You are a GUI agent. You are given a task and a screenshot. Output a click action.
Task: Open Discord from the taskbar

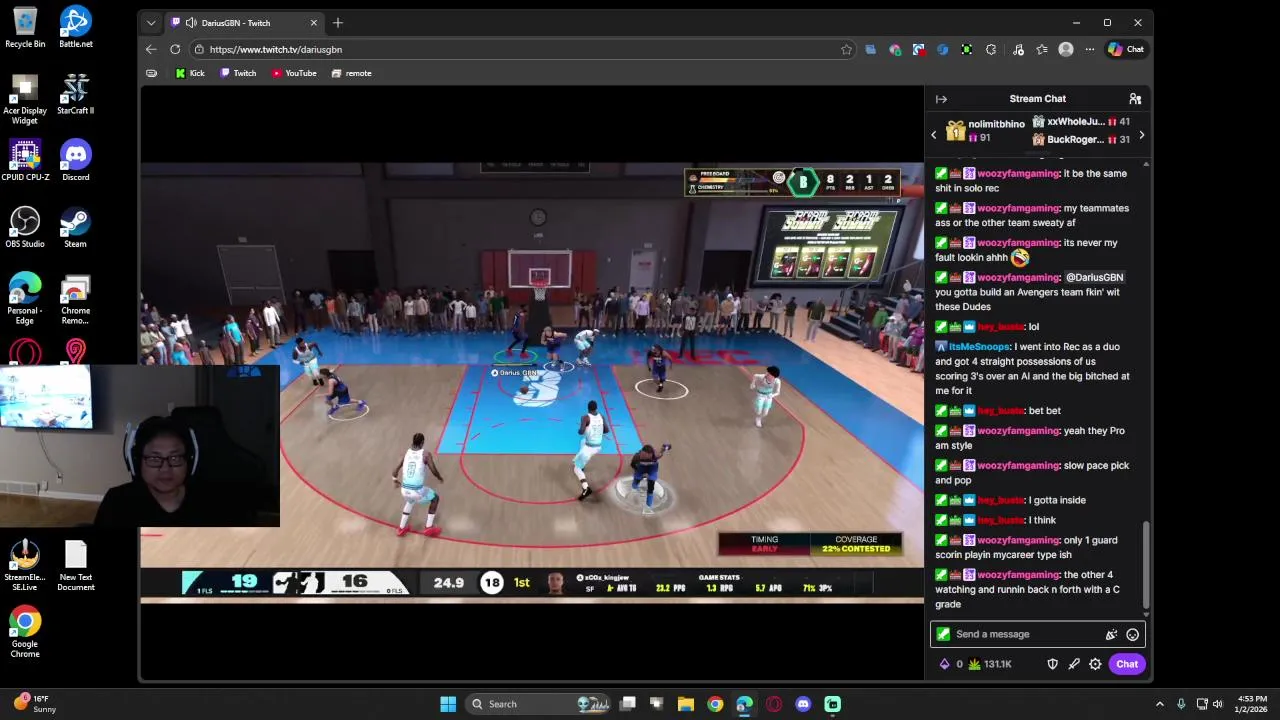(803, 704)
